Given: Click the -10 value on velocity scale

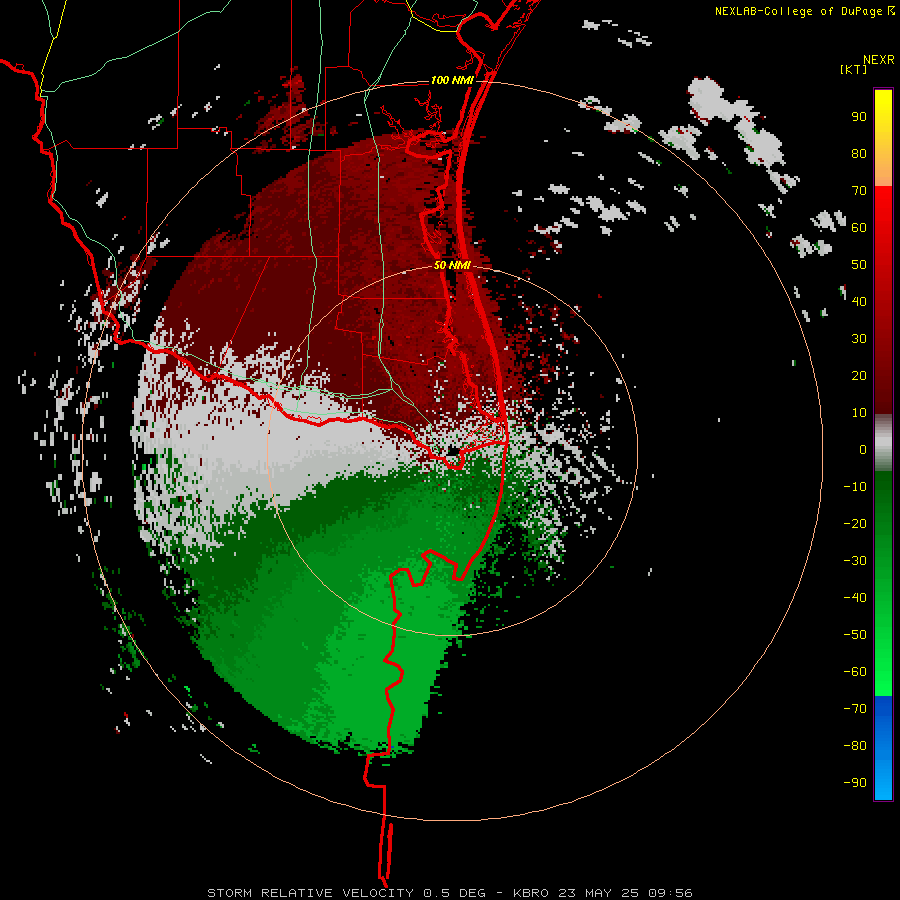Looking at the screenshot, I should pyautogui.click(x=855, y=487).
